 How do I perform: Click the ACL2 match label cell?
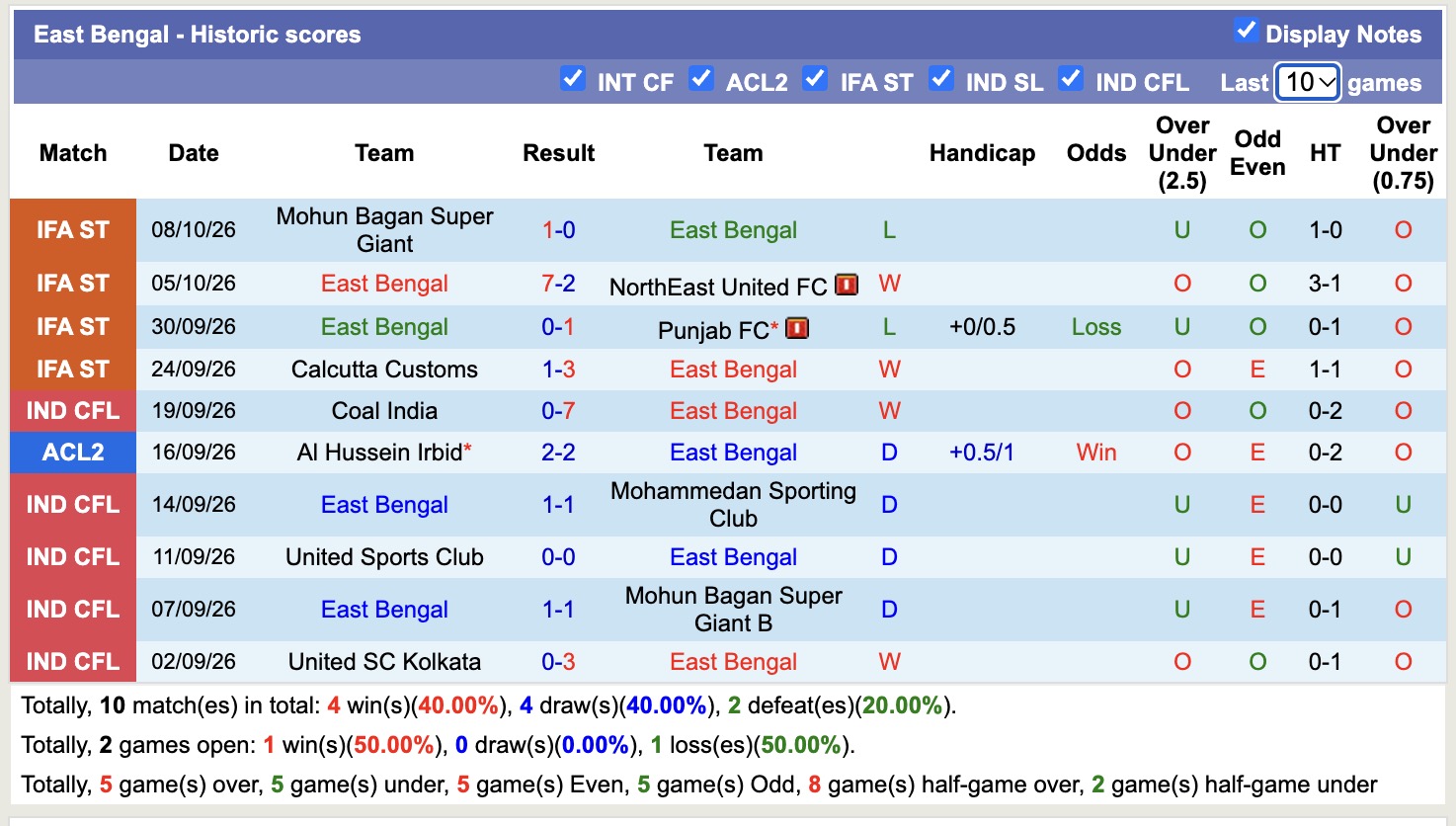pyautogui.click(x=73, y=453)
